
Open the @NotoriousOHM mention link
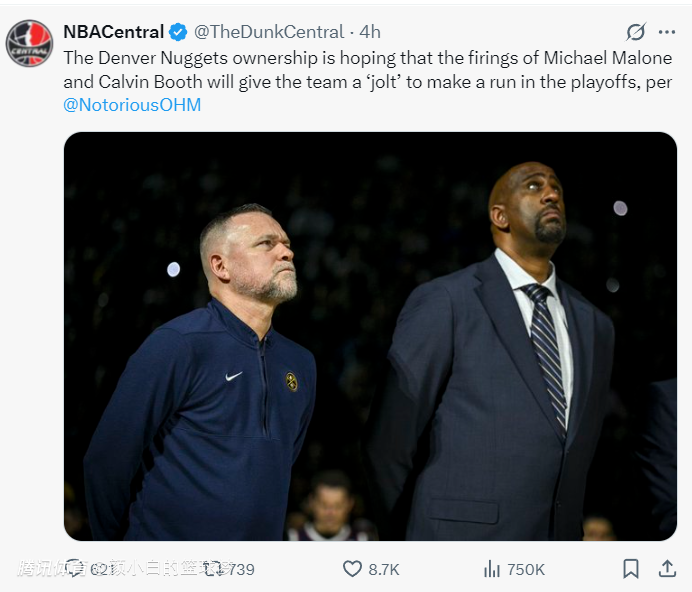132,105
